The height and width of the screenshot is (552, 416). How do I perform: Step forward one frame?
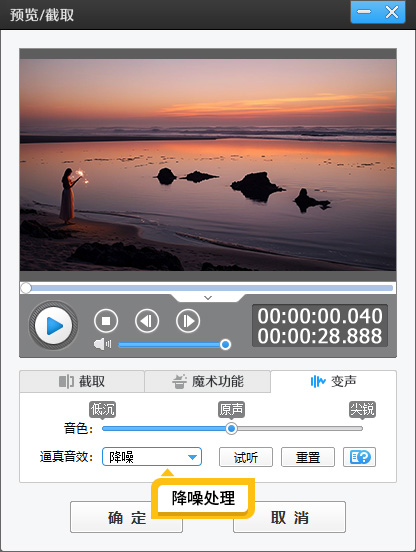[188, 321]
